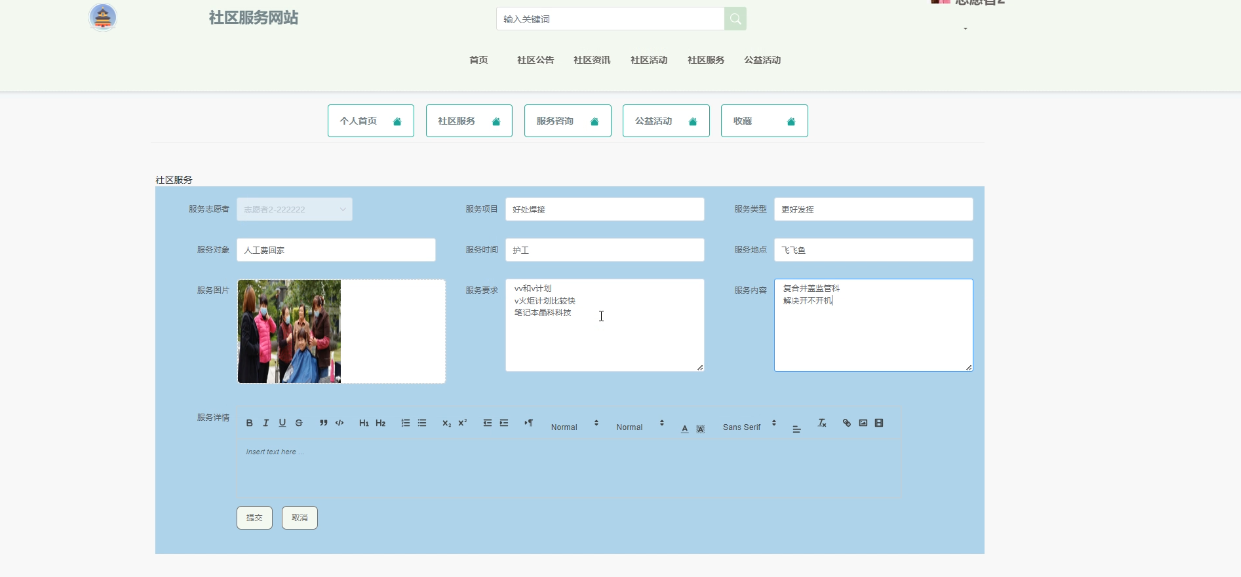Apply subscript formatting
1241x577 pixels.
[447, 423]
